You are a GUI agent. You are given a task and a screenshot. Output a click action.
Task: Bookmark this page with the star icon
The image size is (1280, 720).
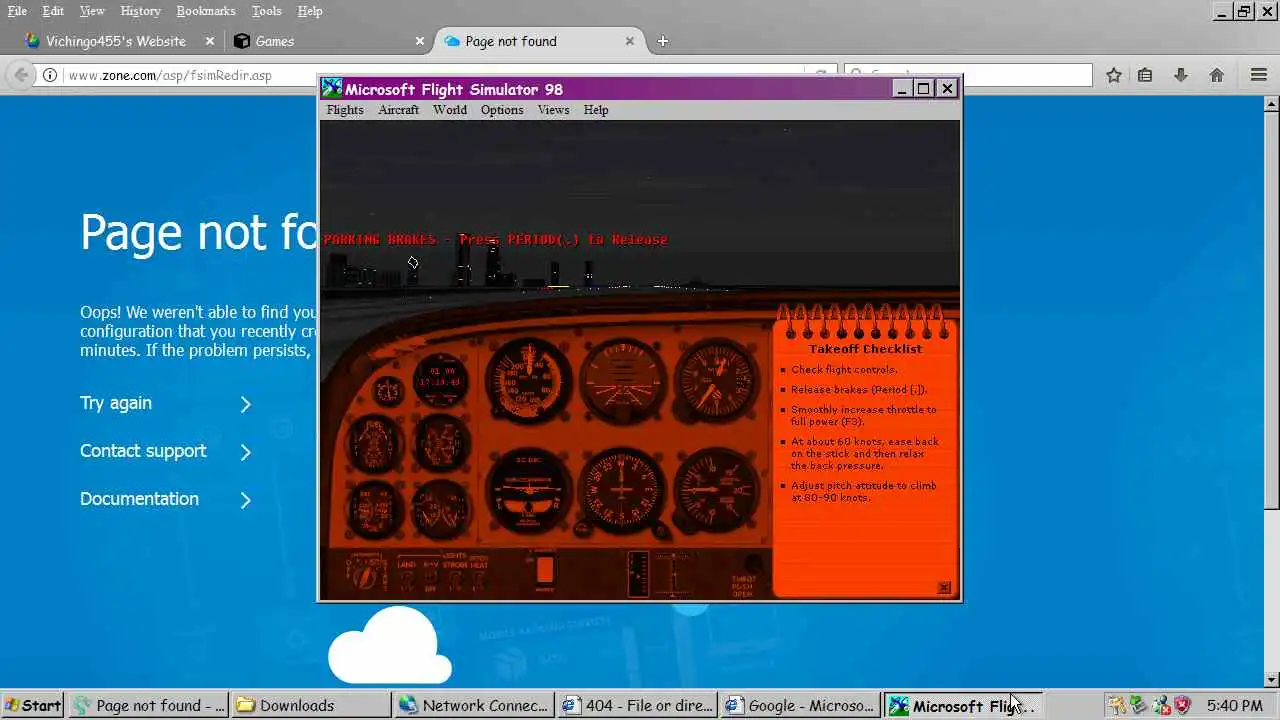[1113, 75]
